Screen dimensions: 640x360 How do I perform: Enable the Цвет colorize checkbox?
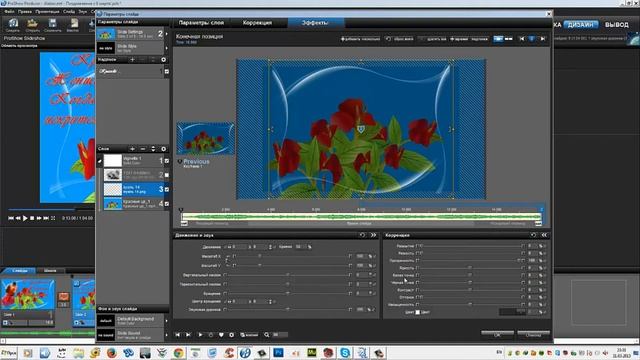click(418, 312)
